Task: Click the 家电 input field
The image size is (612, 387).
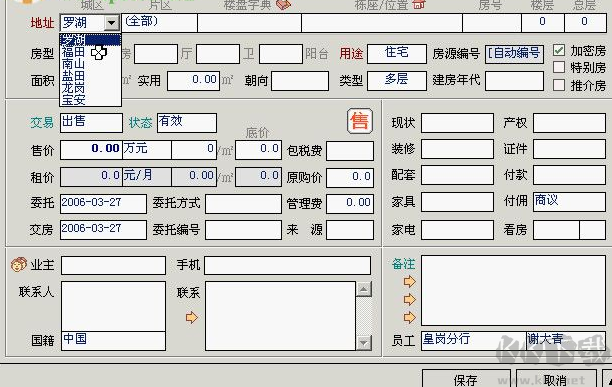Action: [x=457, y=230]
